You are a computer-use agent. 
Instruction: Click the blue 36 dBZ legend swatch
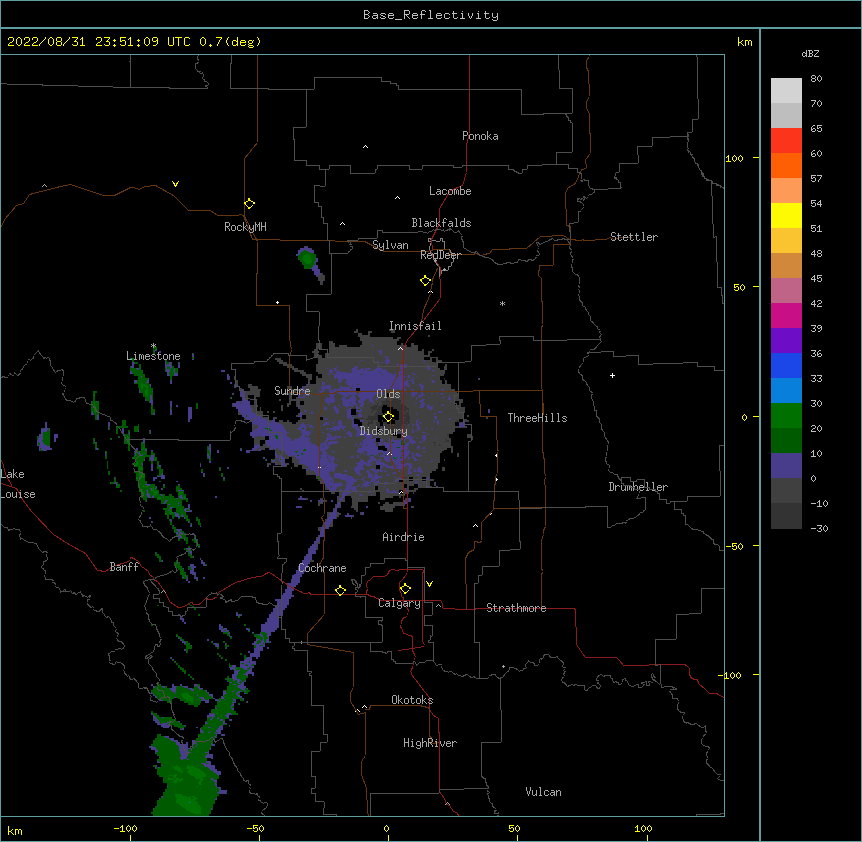(786, 365)
